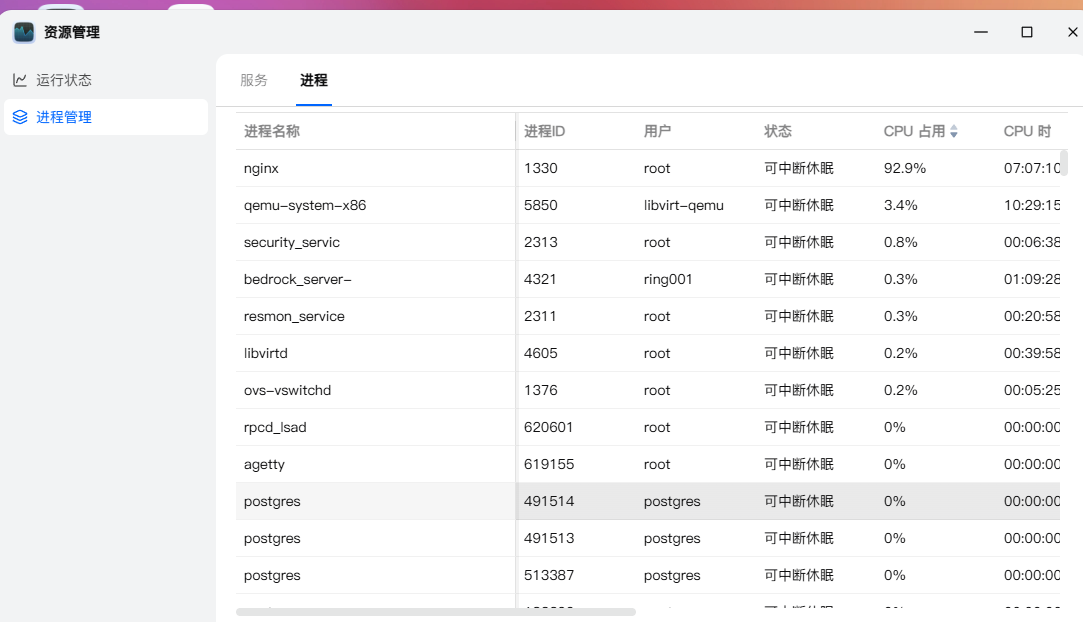Sort by the 进程ID column header

(x=545, y=131)
